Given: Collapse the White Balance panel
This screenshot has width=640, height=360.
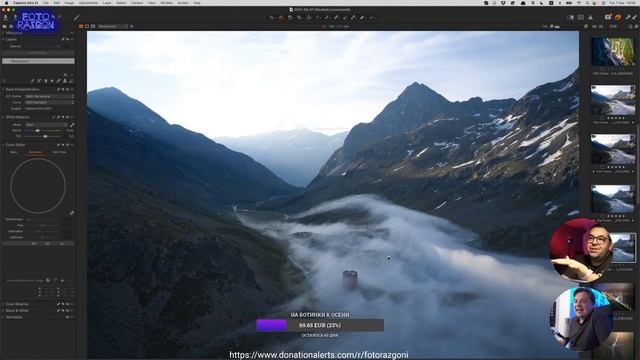Looking at the screenshot, I should (3, 117).
